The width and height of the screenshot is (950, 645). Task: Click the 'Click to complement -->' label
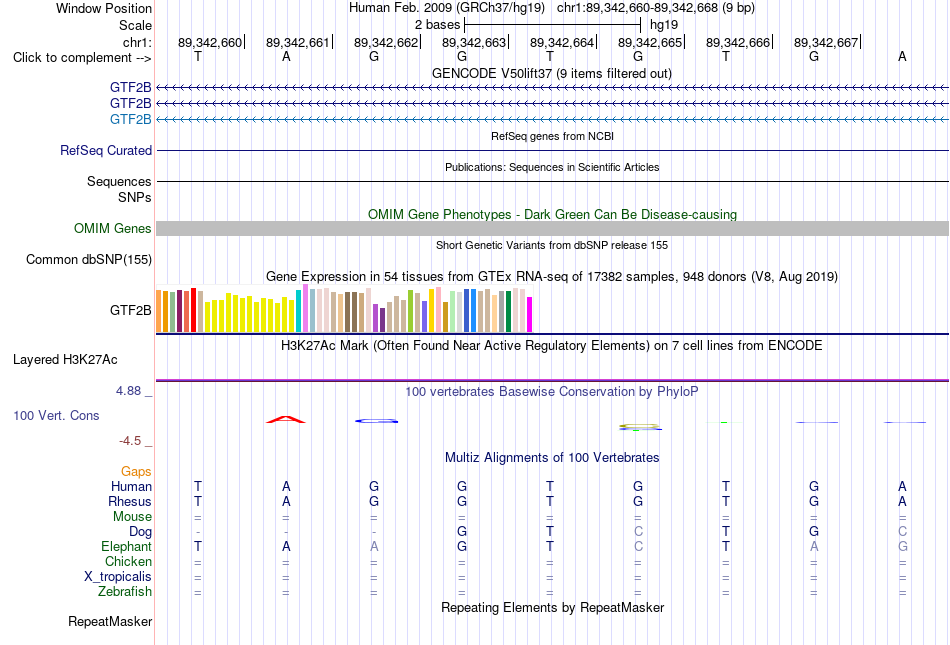tap(82, 58)
